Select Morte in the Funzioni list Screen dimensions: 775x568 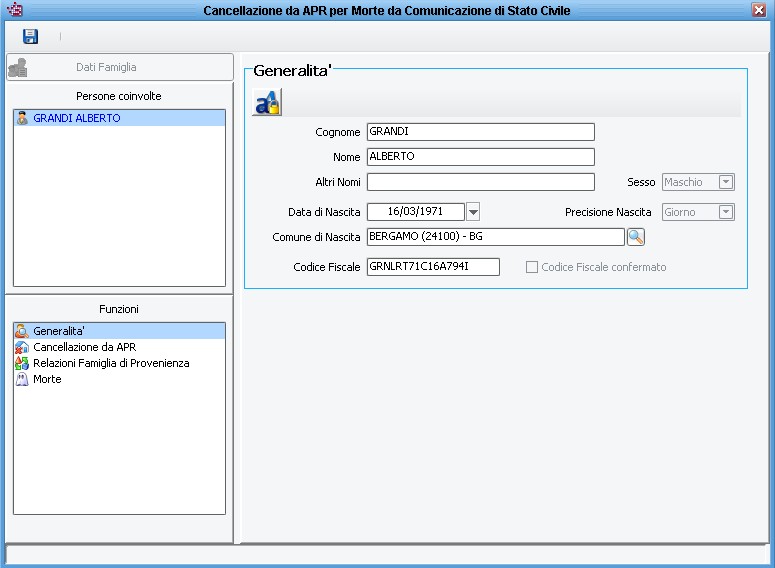47,380
